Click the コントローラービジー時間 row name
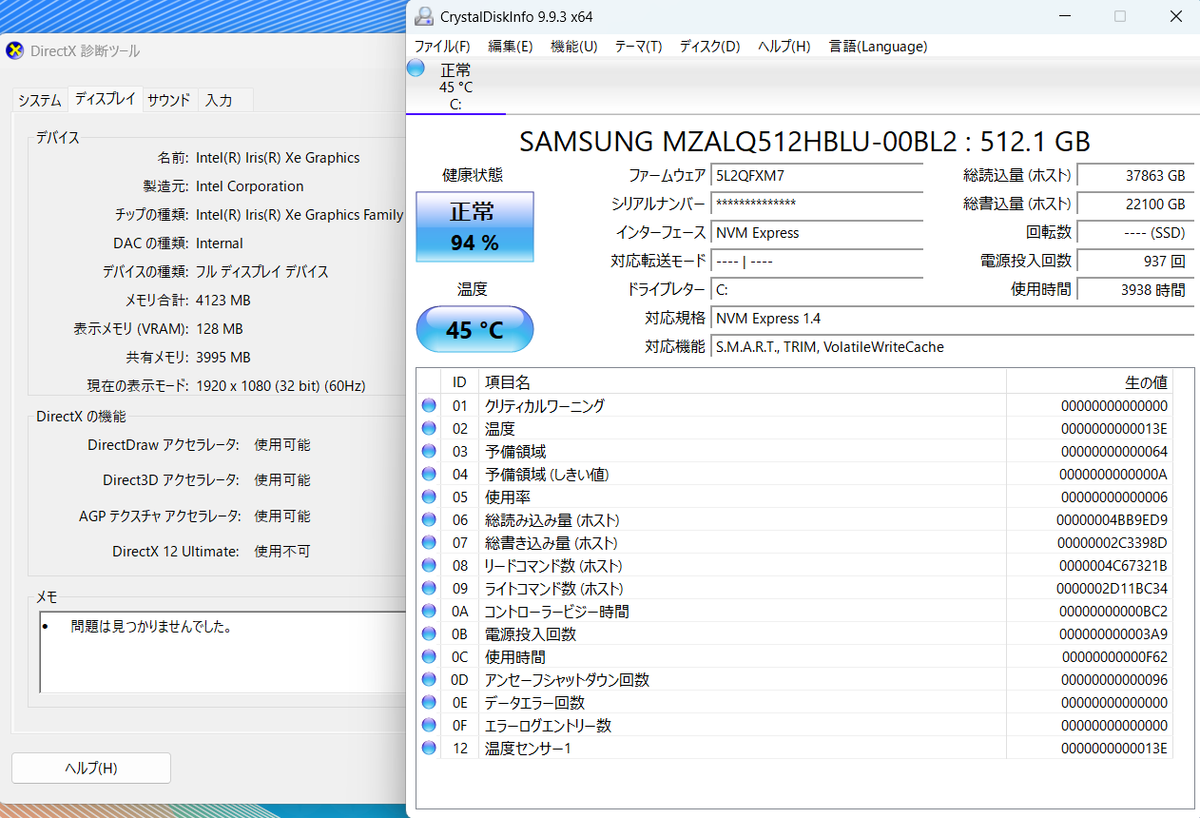 [557, 611]
